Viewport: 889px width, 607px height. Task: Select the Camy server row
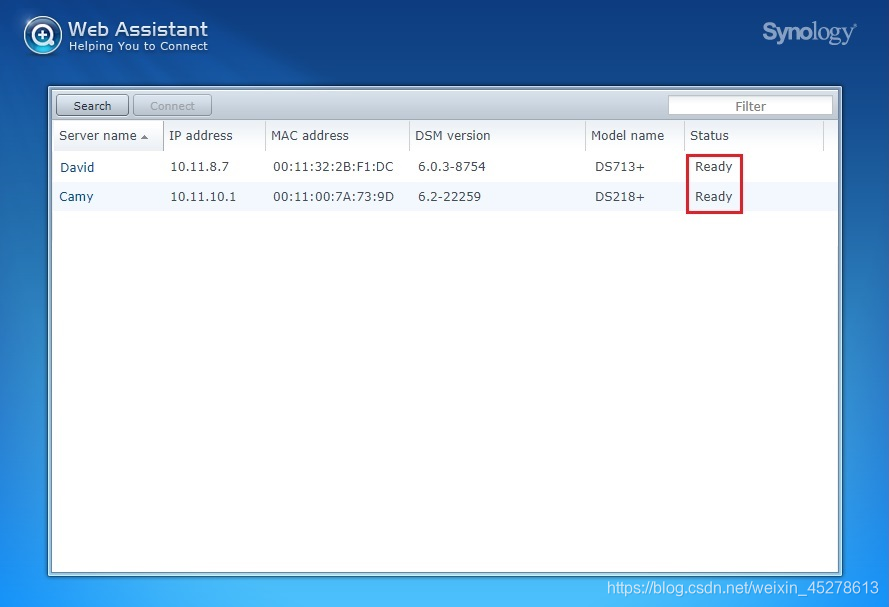coord(445,197)
